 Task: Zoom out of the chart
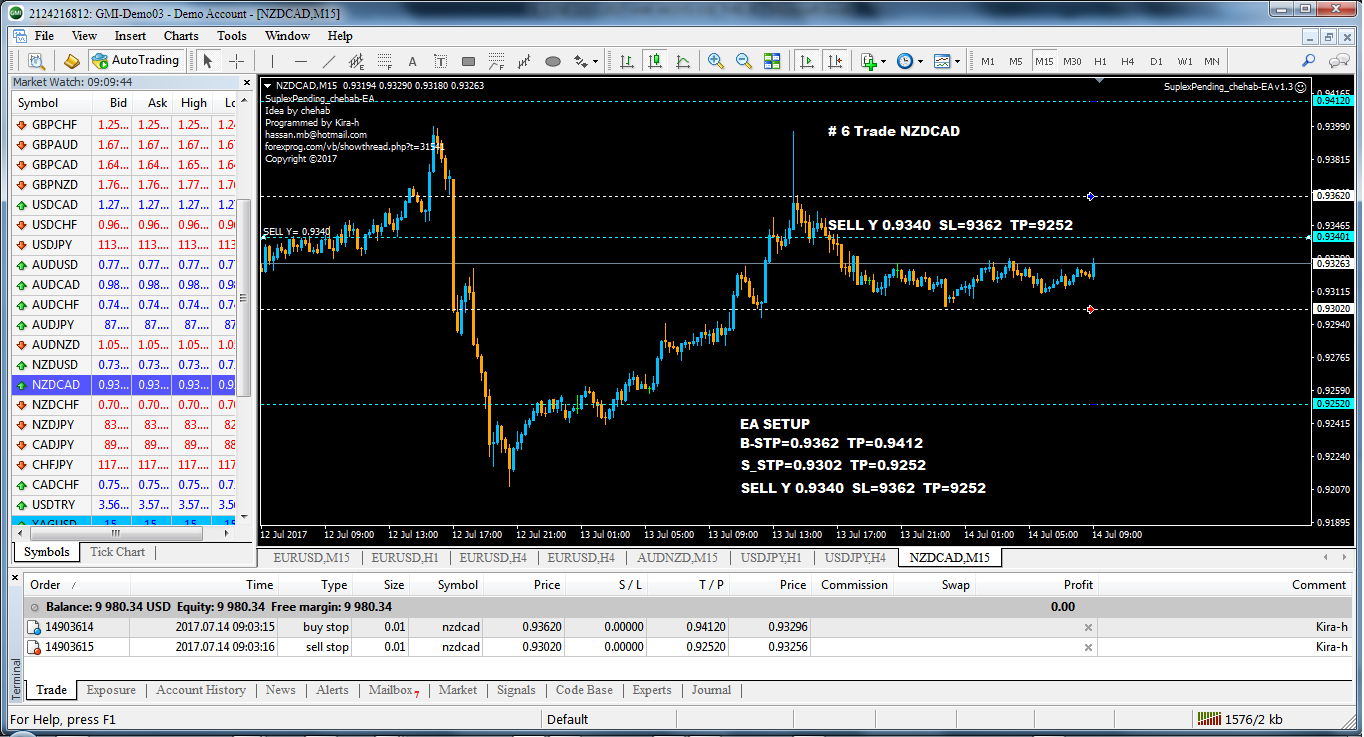coord(744,61)
